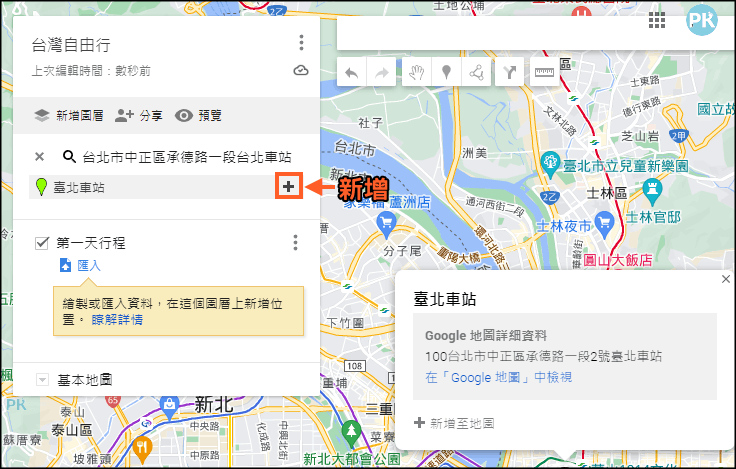Click the cloud saved status icon
736x469 pixels.
coord(301,70)
